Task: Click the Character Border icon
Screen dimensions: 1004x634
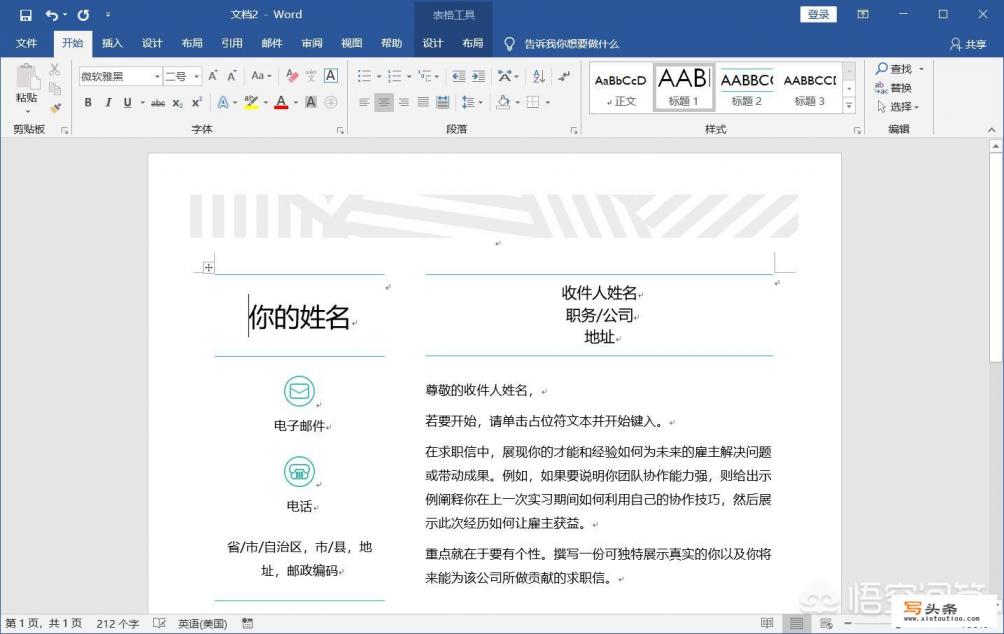Action: (330, 76)
